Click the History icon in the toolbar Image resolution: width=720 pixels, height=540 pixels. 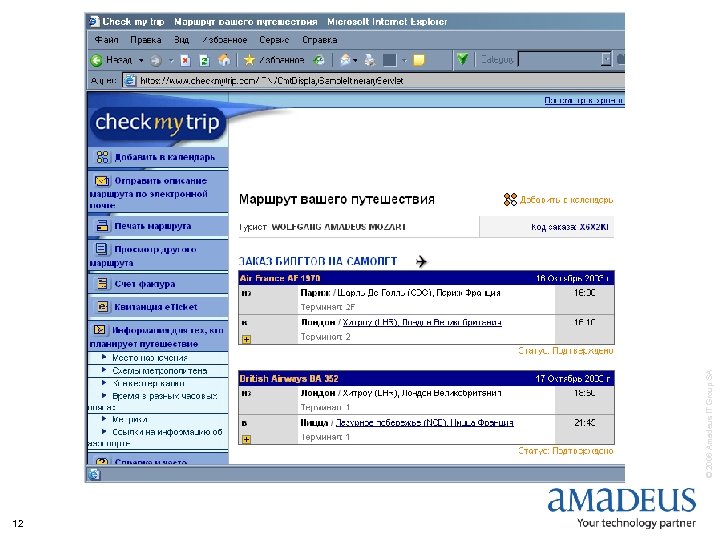(x=319, y=60)
